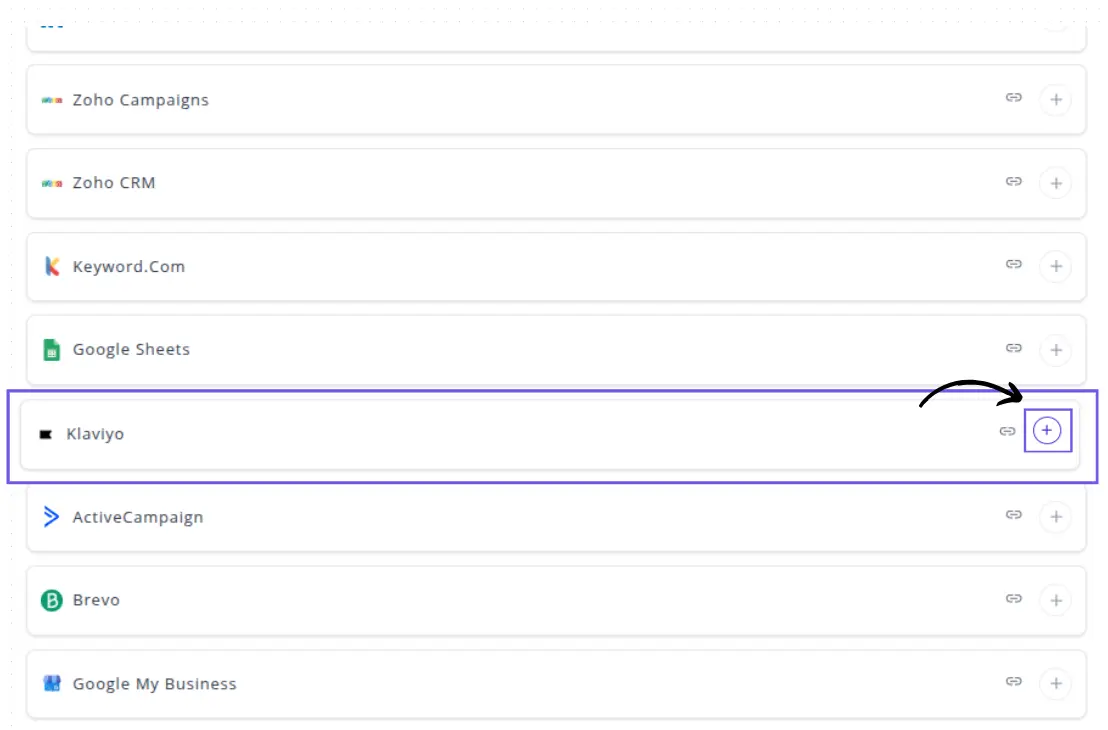Click the Brevo logo icon
The width and height of the screenshot is (1108, 730).
point(52,601)
